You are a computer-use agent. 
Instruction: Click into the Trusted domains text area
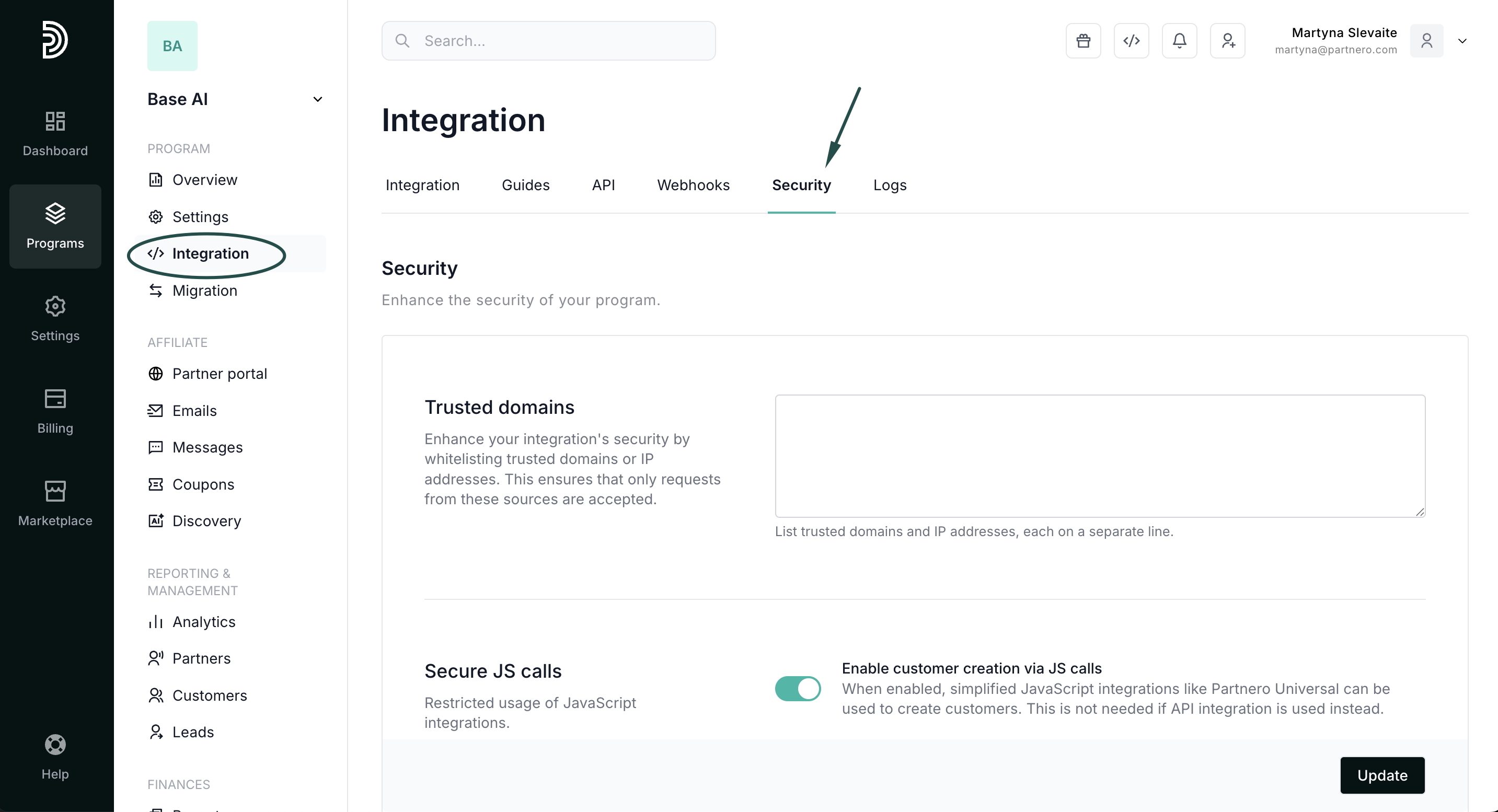click(x=1100, y=456)
